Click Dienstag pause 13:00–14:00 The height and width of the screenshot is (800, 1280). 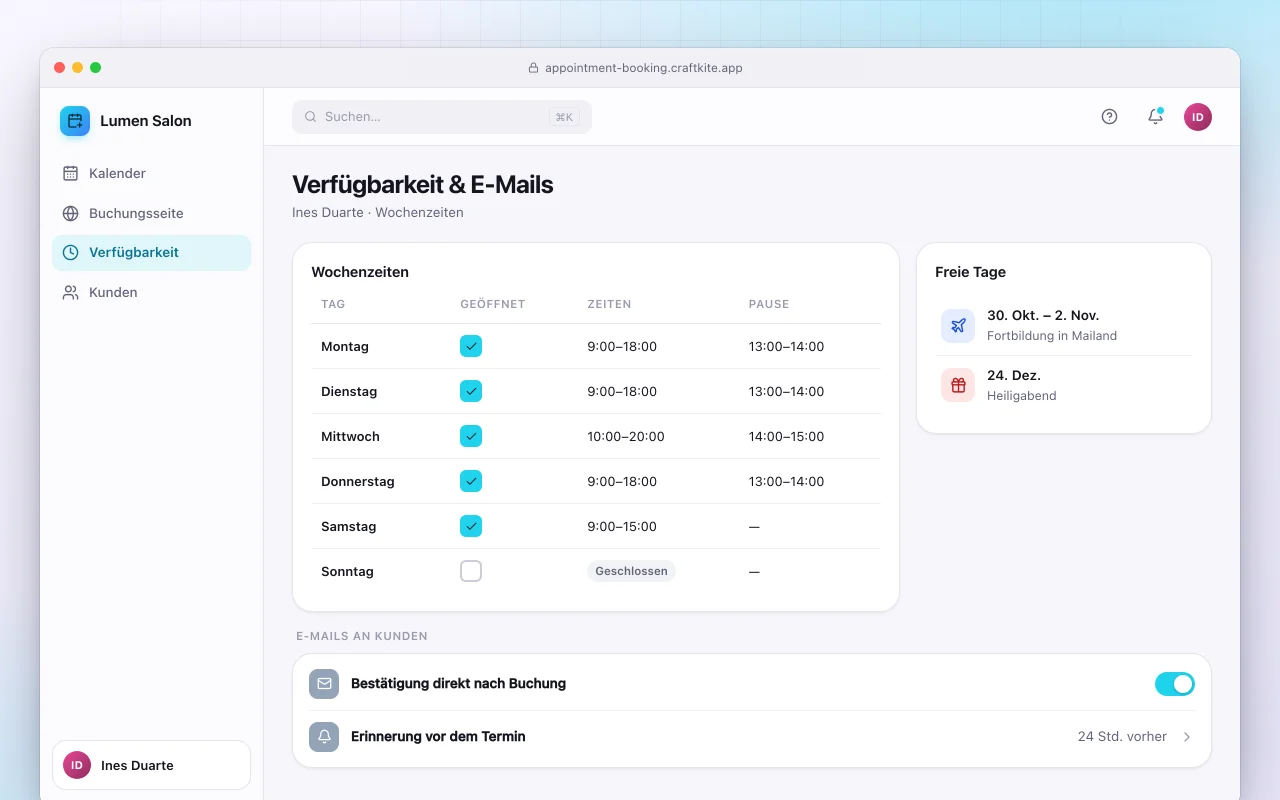click(x=787, y=392)
